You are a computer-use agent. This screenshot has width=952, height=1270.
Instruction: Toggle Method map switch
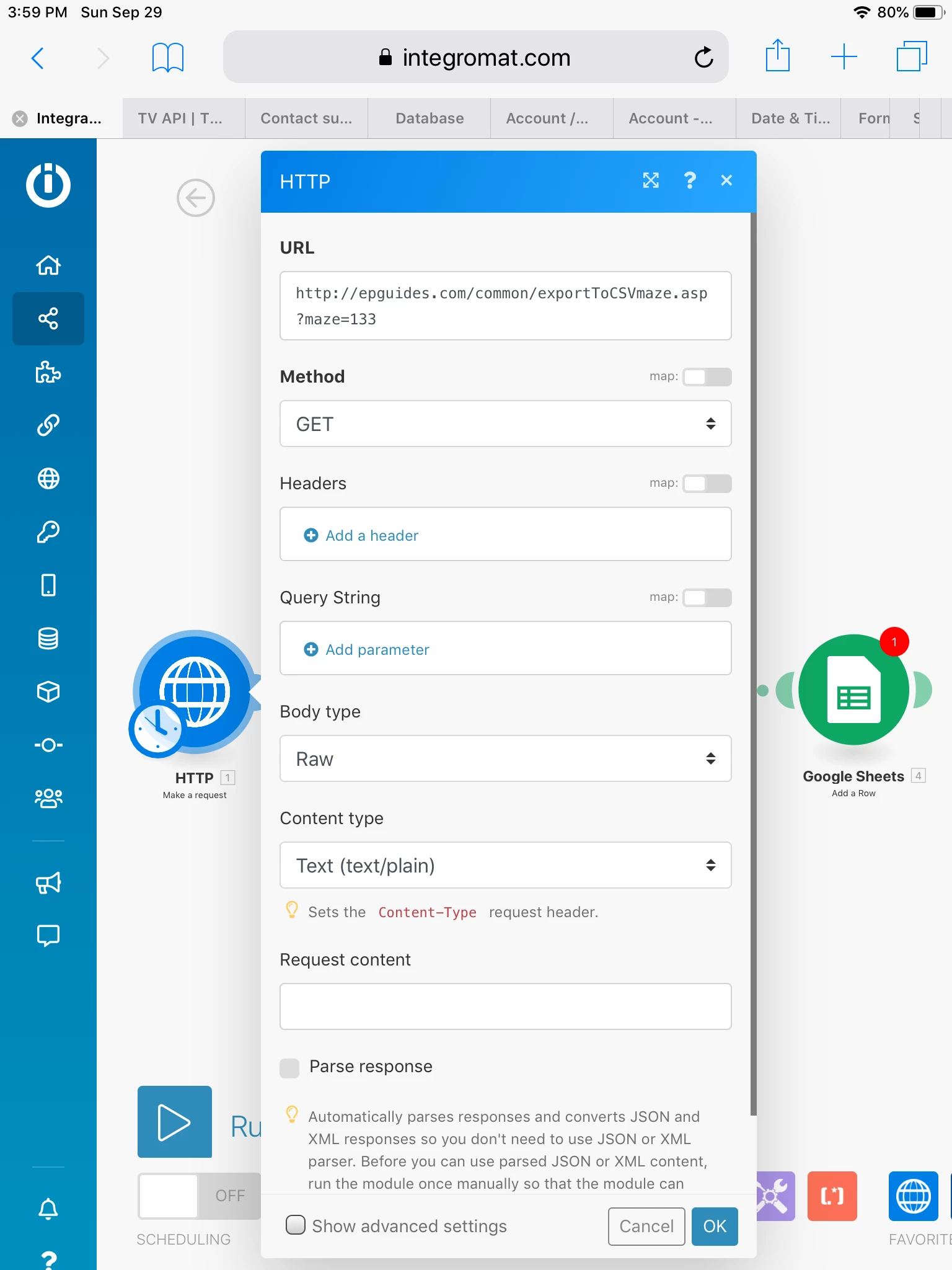click(707, 377)
